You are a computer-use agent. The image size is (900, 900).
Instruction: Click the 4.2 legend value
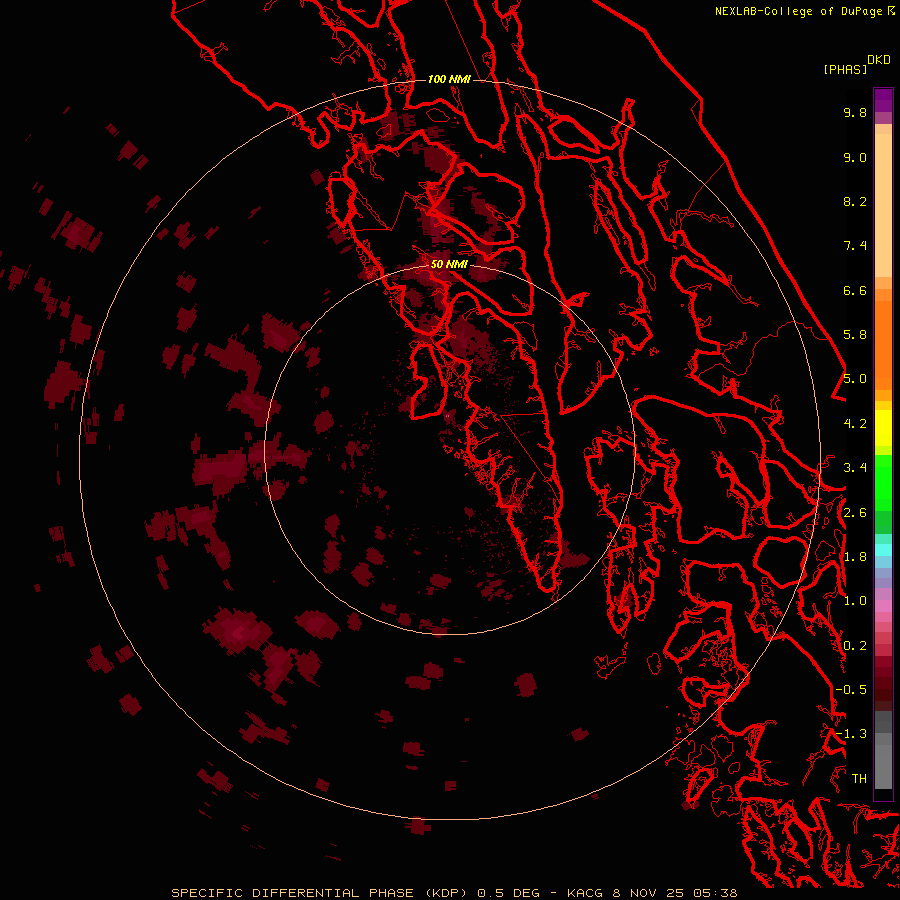(855, 424)
